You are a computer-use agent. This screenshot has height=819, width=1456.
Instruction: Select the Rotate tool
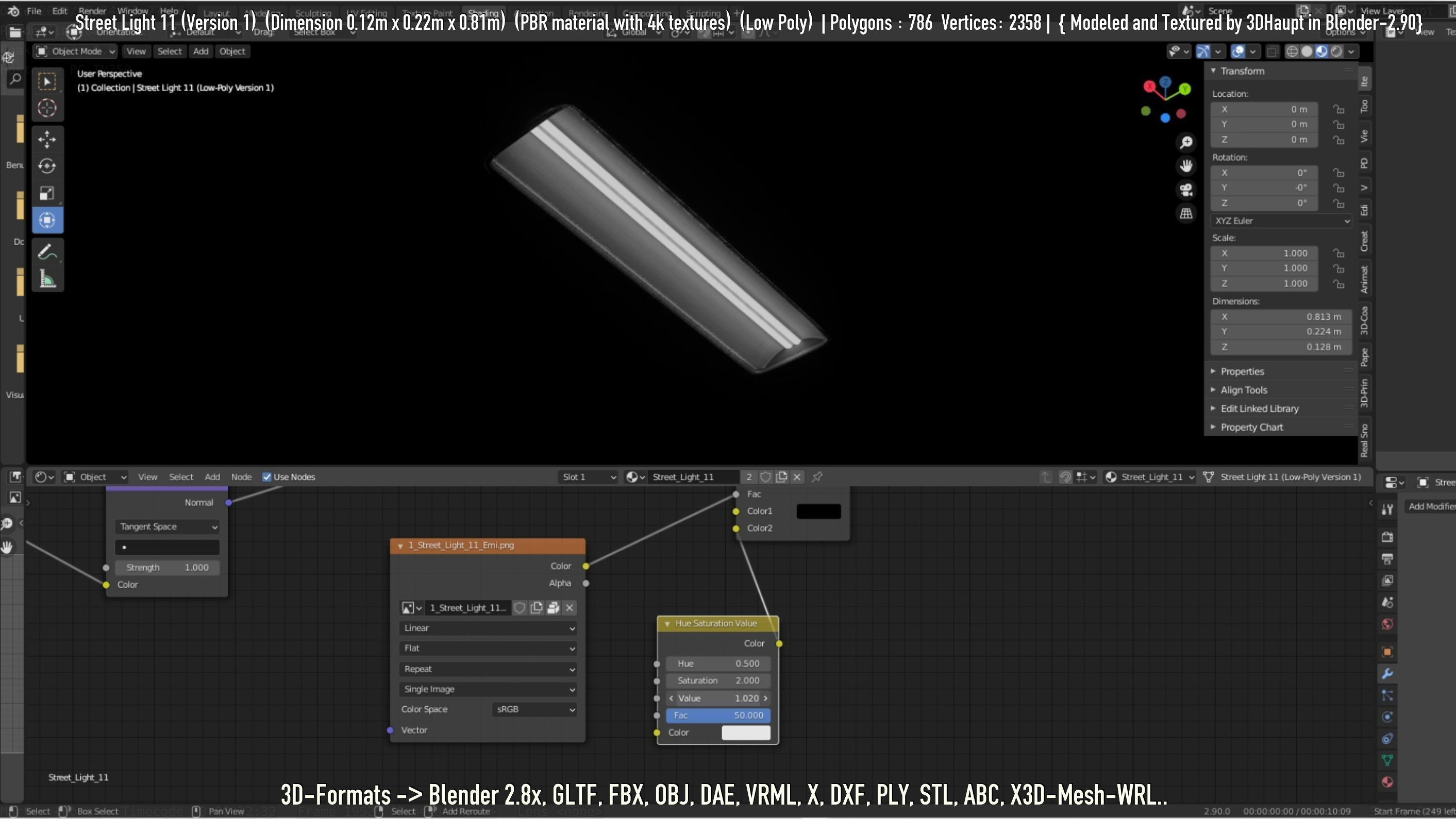click(x=47, y=166)
